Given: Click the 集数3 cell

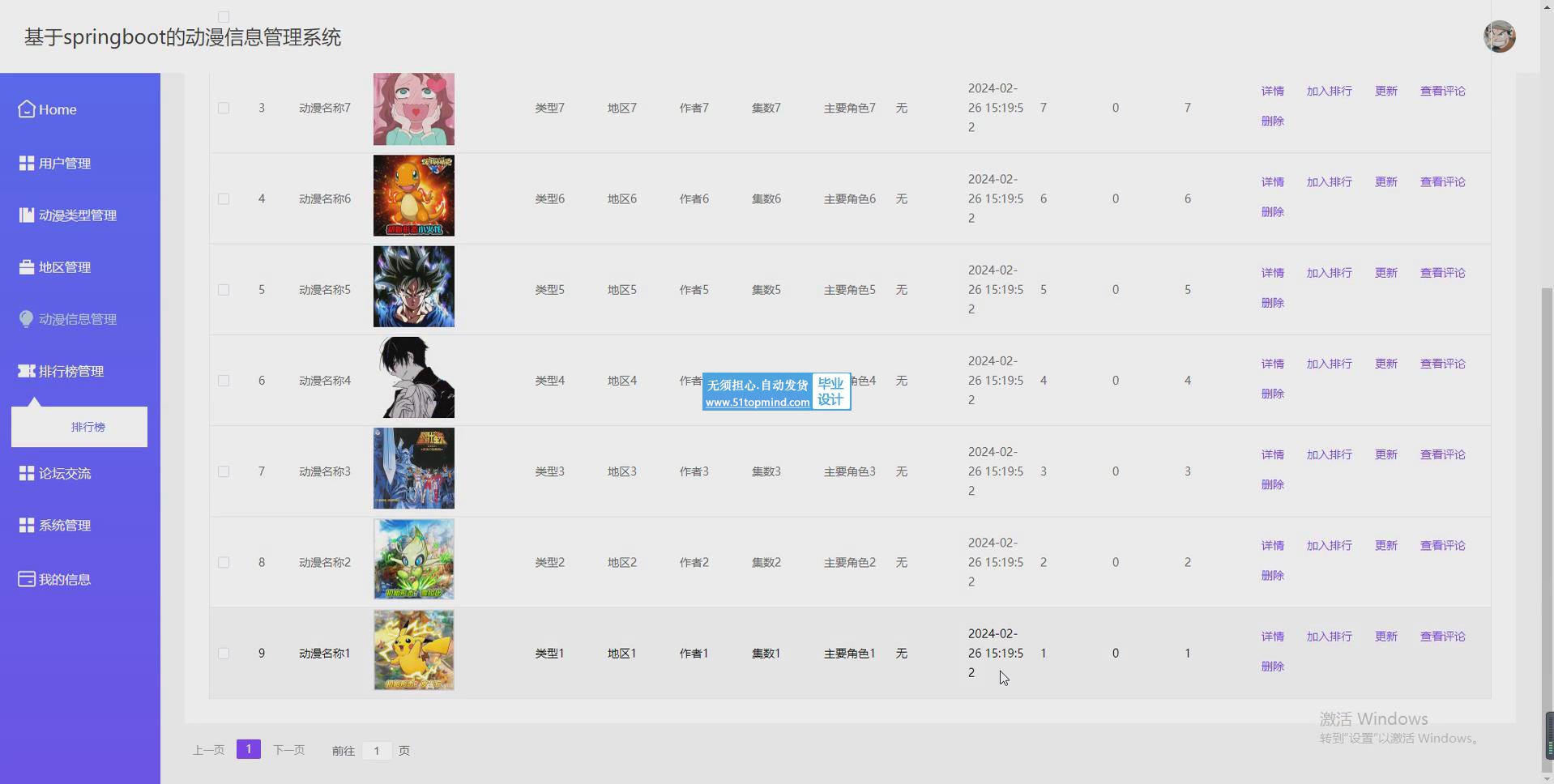Looking at the screenshot, I should [x=766, y=471].
